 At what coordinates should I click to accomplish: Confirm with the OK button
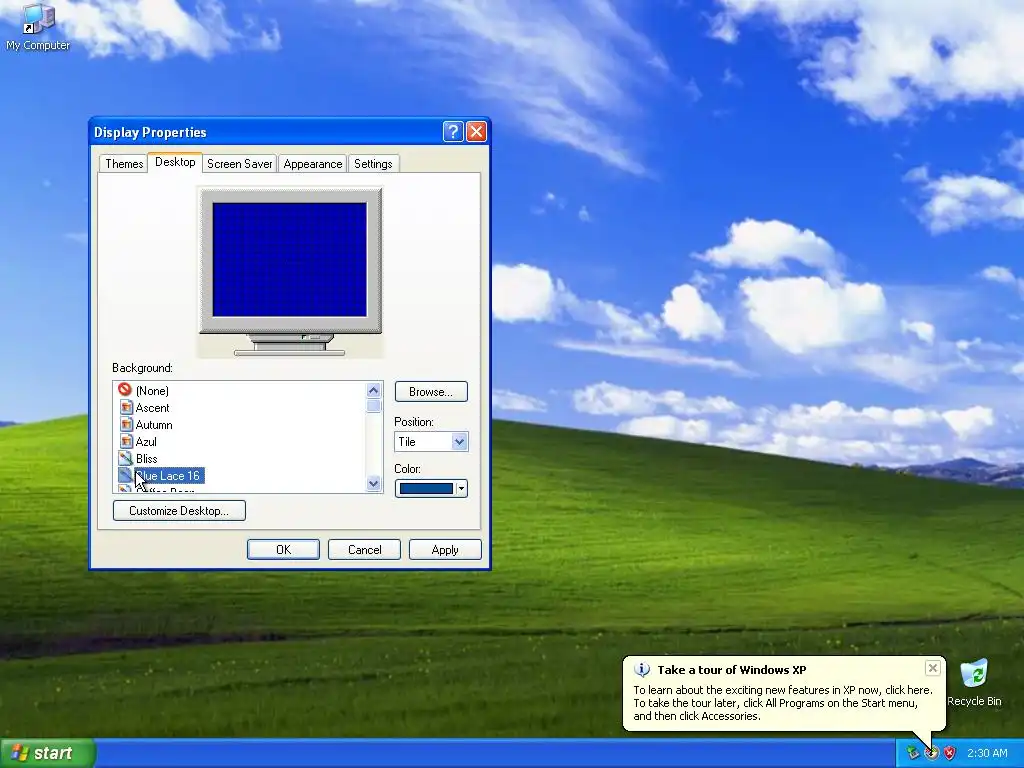tap(283, 550)
